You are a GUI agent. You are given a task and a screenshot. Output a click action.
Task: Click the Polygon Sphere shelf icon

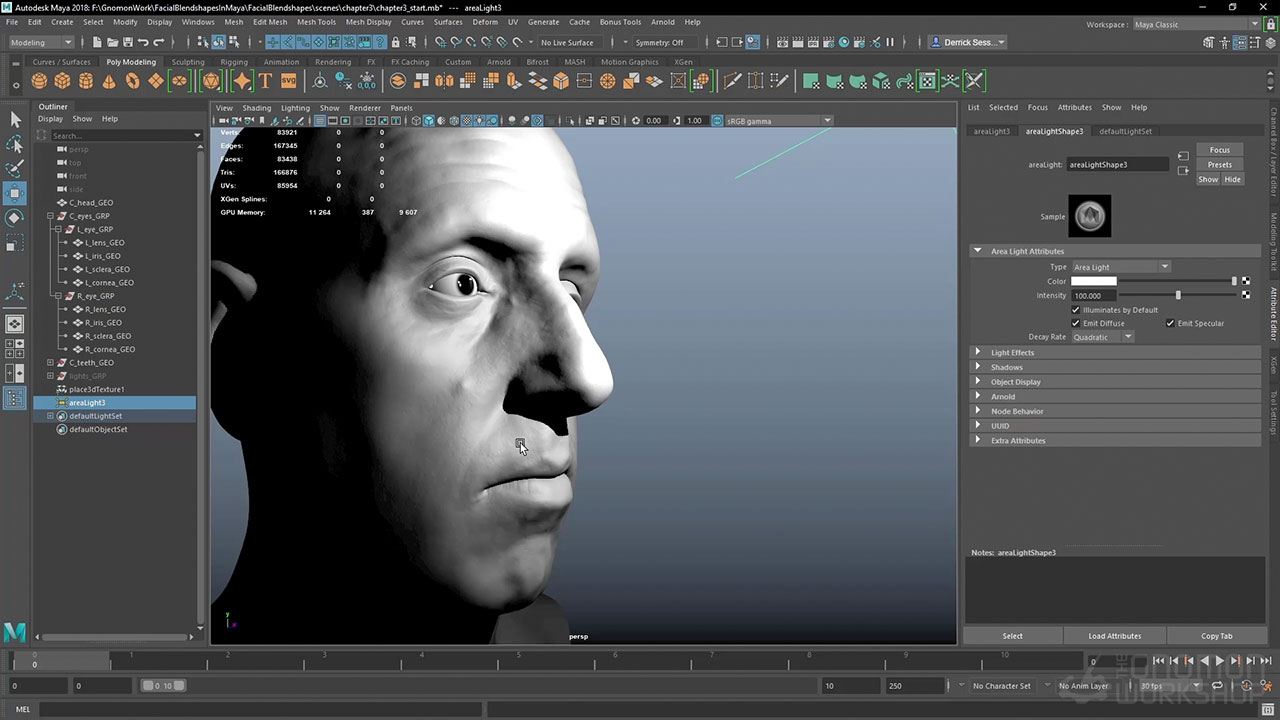(x=39, y=81)
